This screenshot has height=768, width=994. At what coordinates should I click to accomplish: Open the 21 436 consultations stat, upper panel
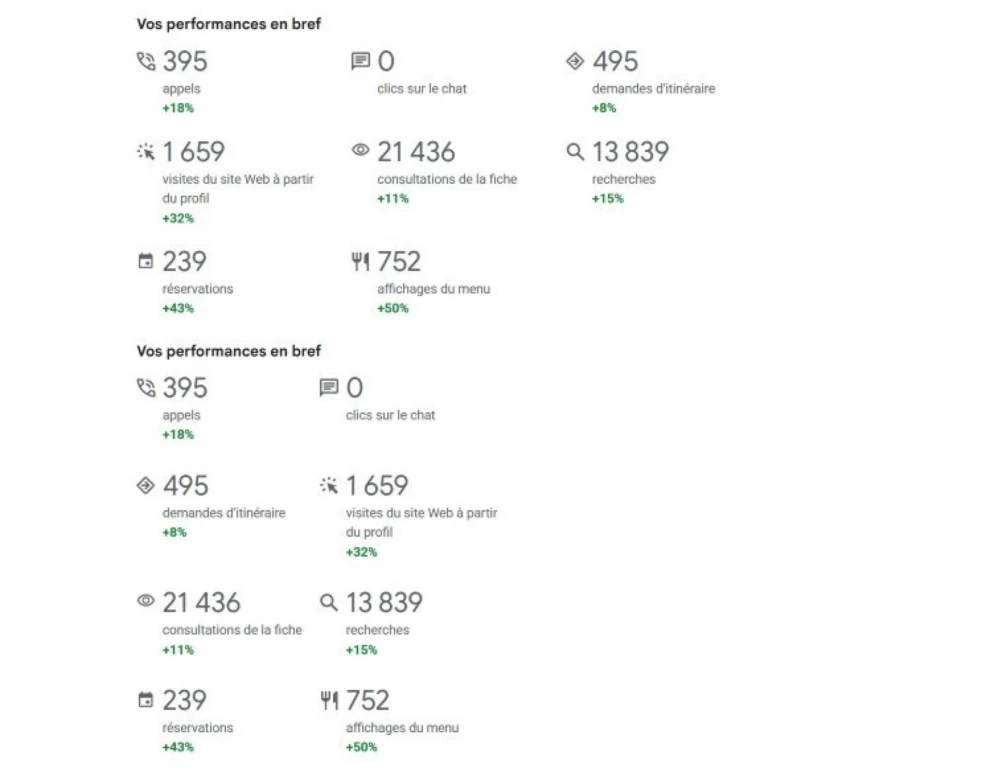point(416,152)
